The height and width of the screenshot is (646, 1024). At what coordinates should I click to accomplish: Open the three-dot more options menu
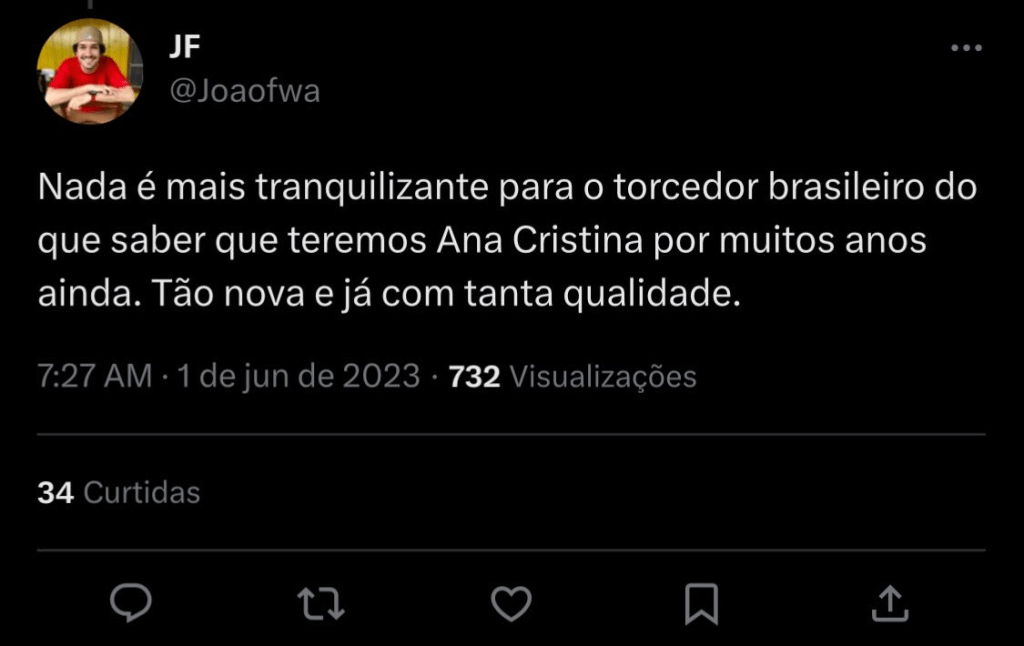coord(966,48)
